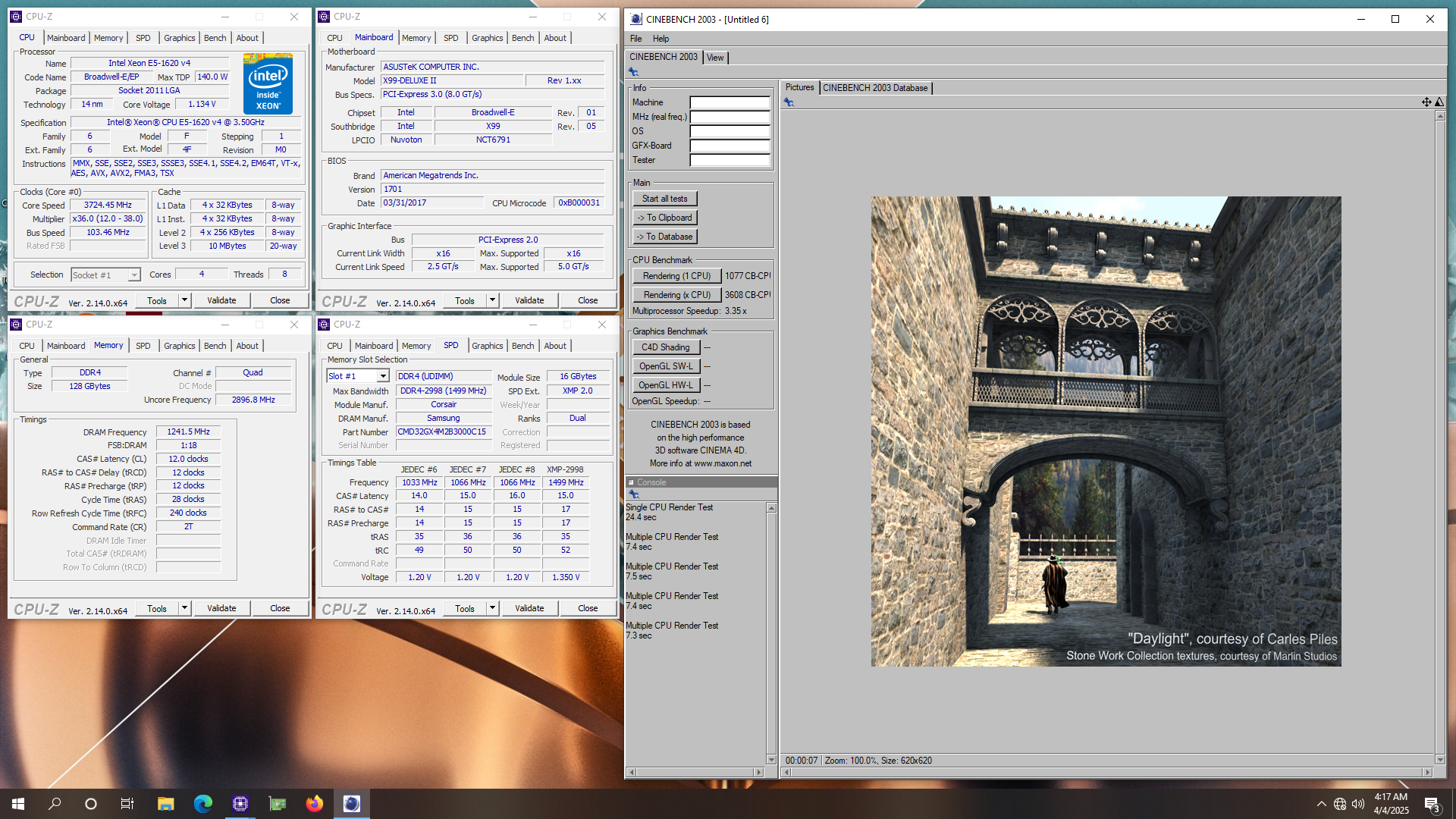Open the volume tray icon
1456x819 pixels.
click(1358, 804)
